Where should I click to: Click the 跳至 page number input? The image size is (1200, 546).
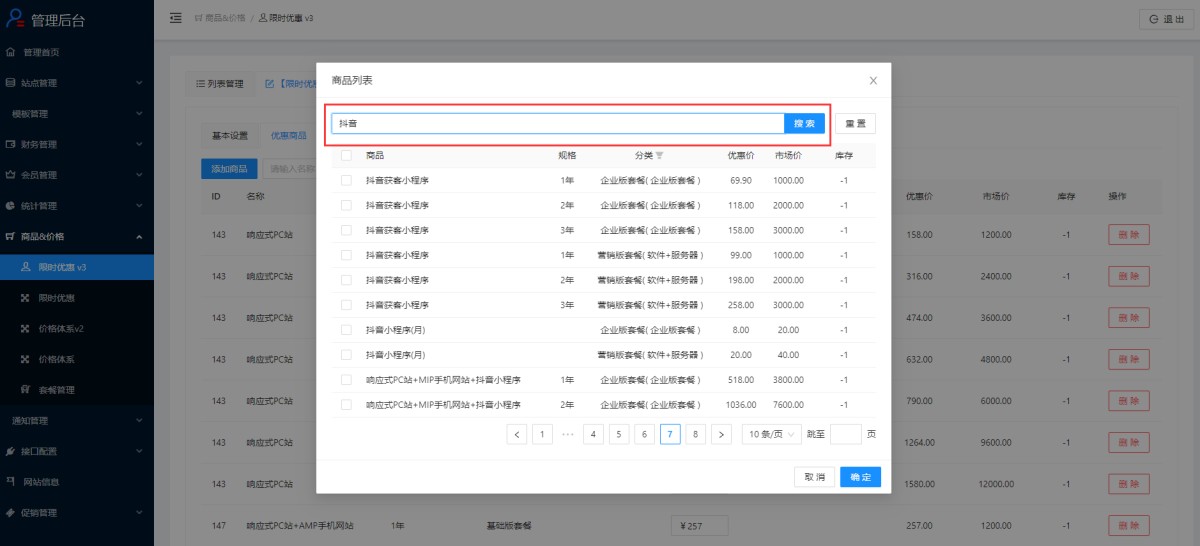pyautogui.click(x=845, y=434)
